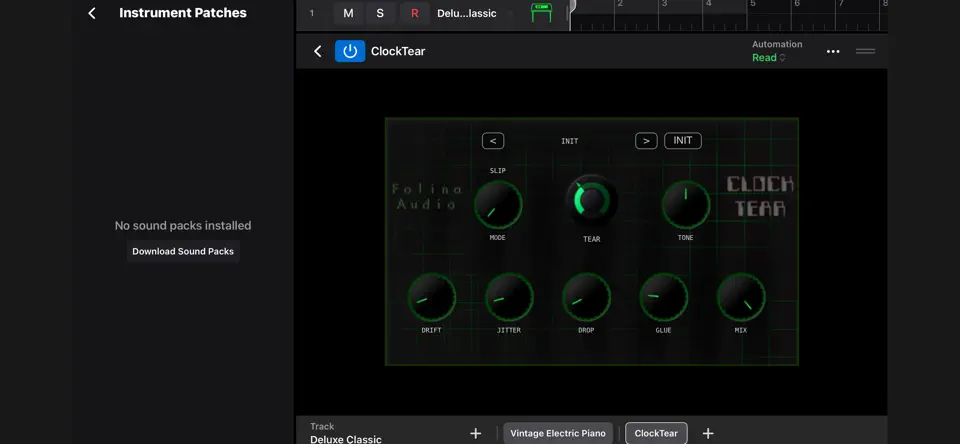Grab the plugin panel handle lines
The image size is (960, 444).
(x=865, y=51)
